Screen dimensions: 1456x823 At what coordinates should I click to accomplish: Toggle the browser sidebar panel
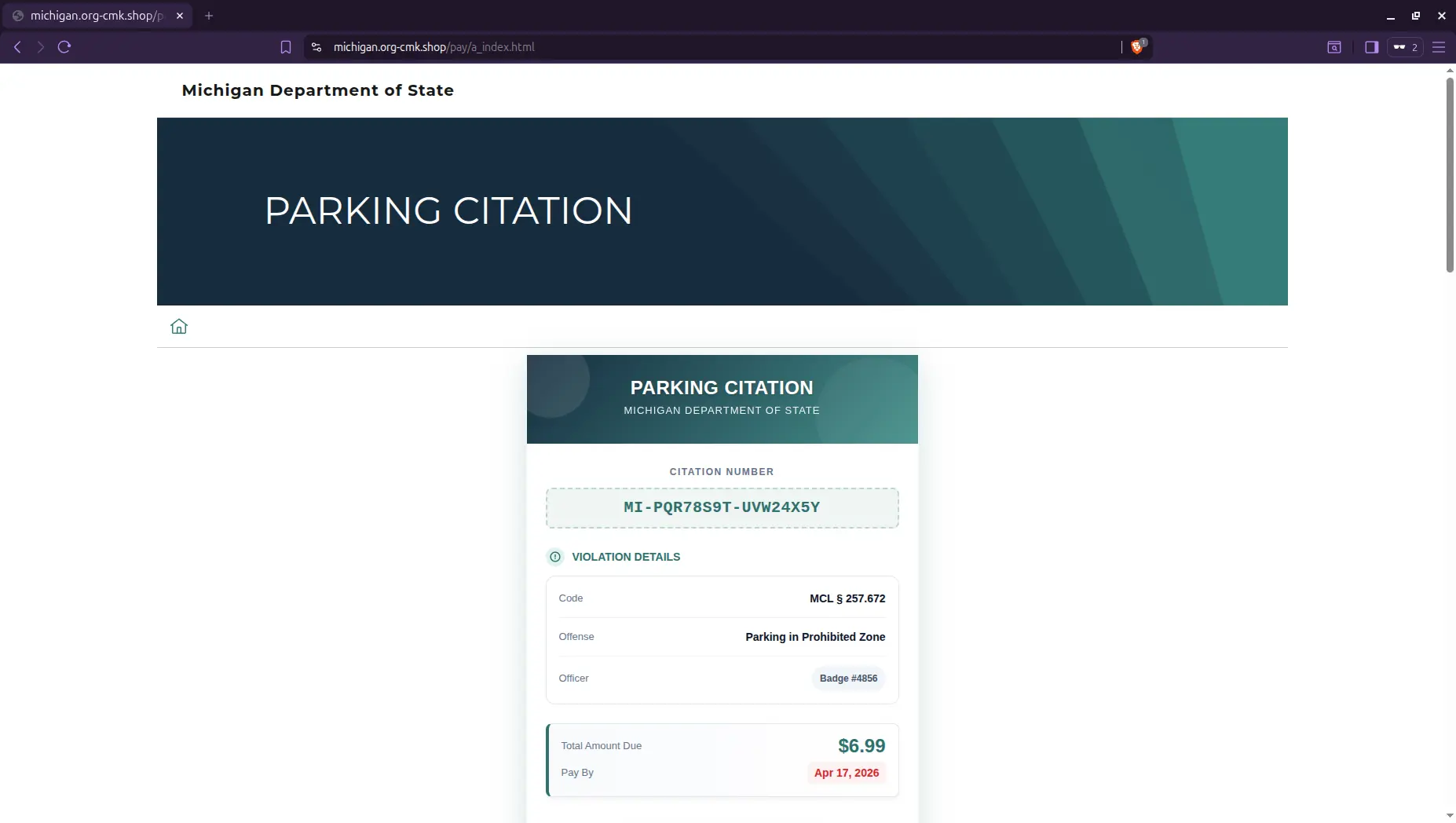coord(1371,47)
